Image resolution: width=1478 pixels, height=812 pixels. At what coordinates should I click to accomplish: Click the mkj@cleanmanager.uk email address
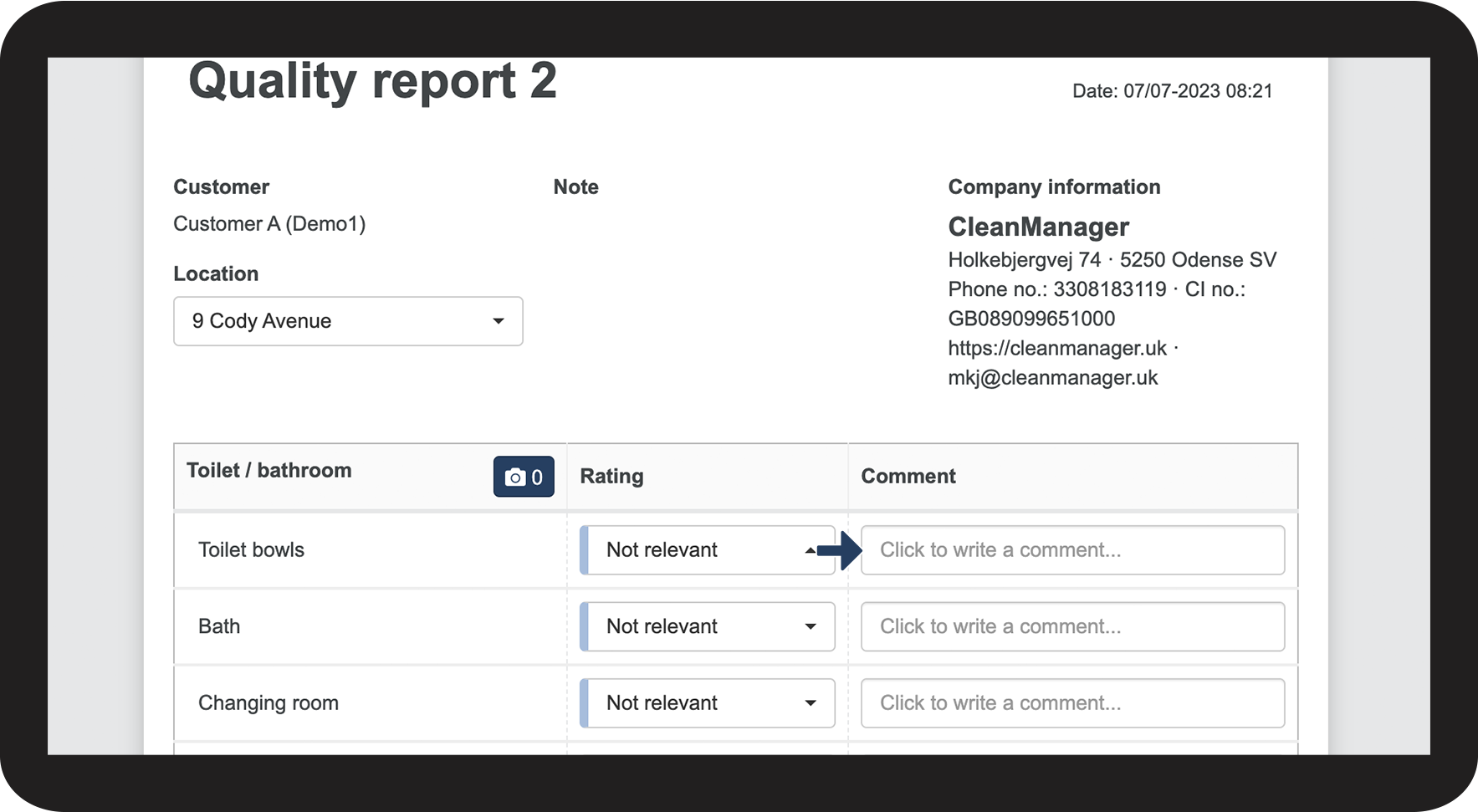coord(1052,378)
